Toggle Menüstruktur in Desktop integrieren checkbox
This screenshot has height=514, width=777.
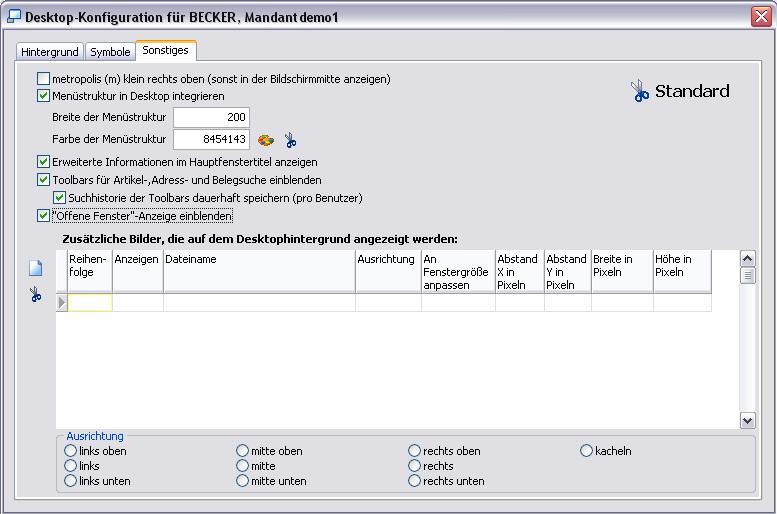point(44,97)
